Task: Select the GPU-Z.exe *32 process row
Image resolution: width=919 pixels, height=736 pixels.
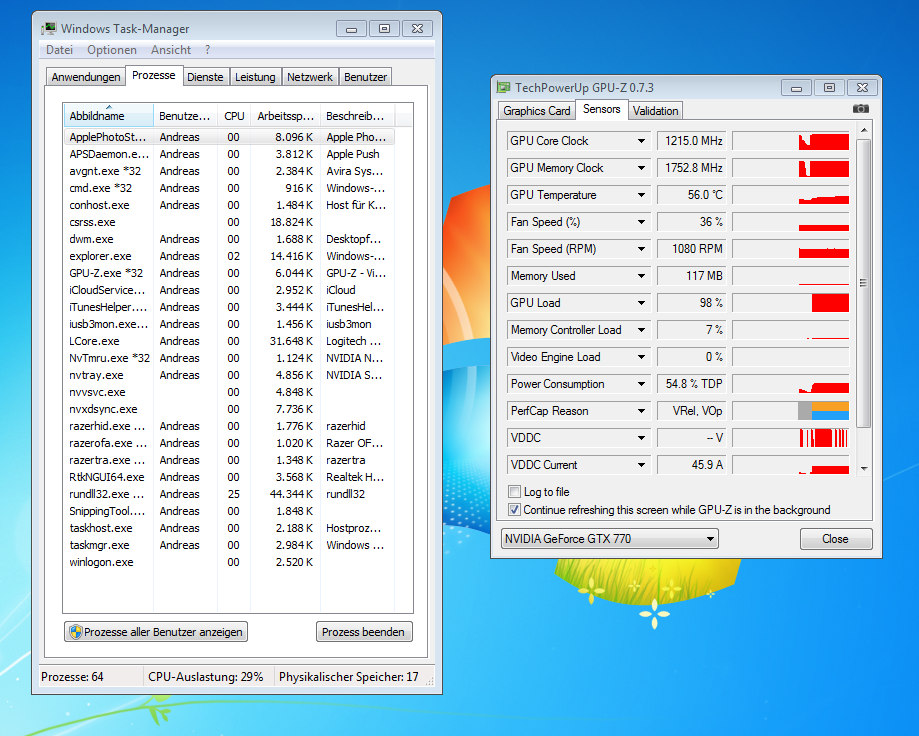Action: tap(229, 273)
